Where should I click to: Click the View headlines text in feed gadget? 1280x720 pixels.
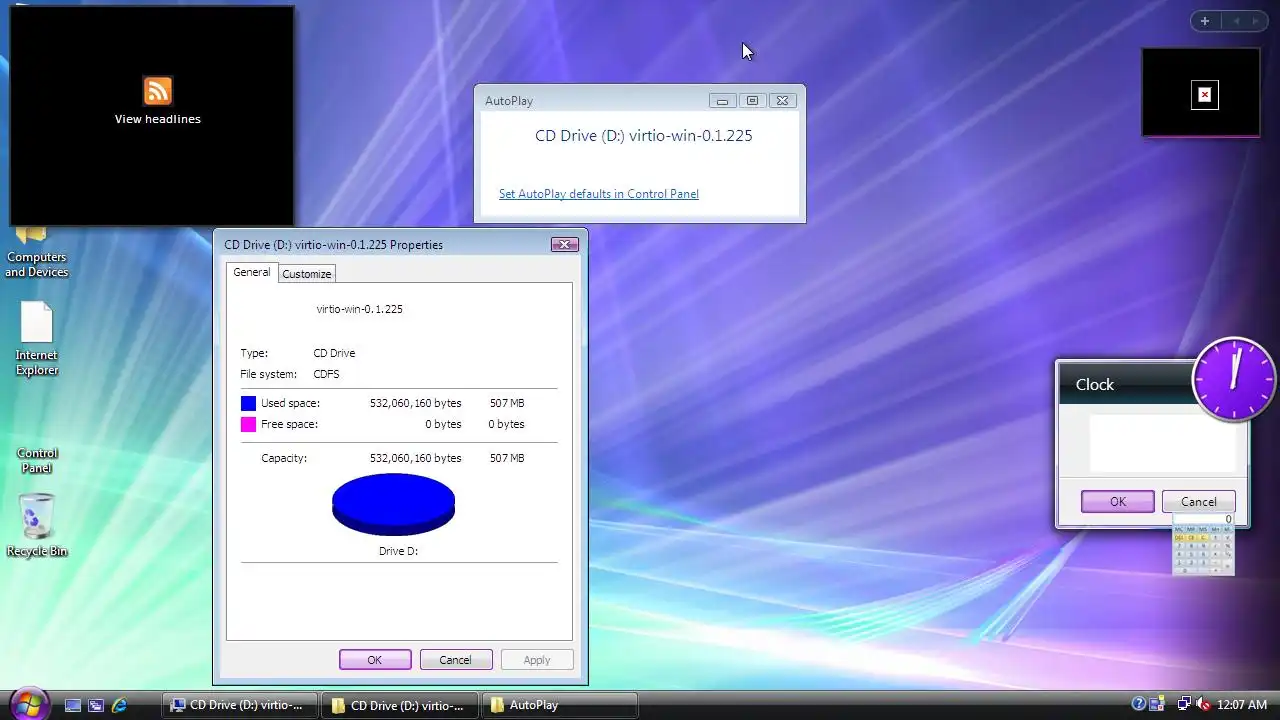point(157,119)
